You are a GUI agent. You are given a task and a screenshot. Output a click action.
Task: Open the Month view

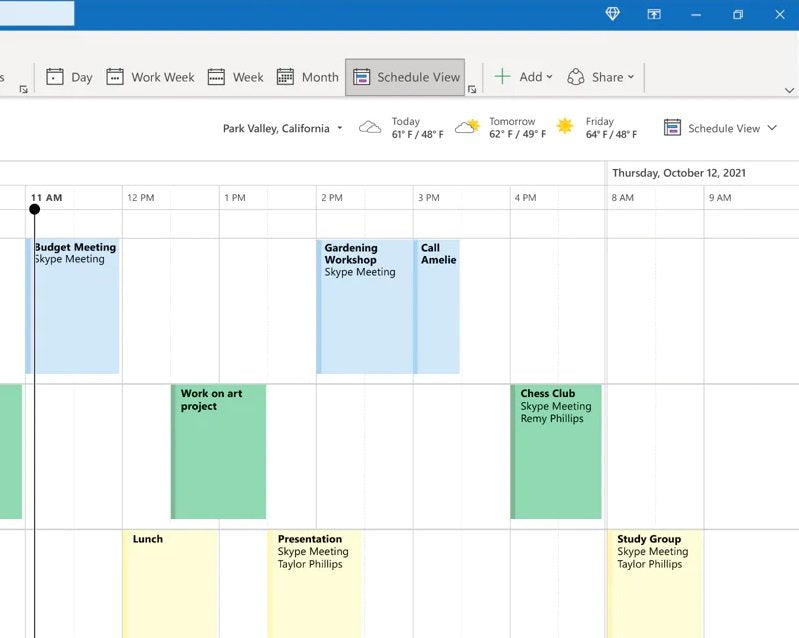tap(307, 77)
